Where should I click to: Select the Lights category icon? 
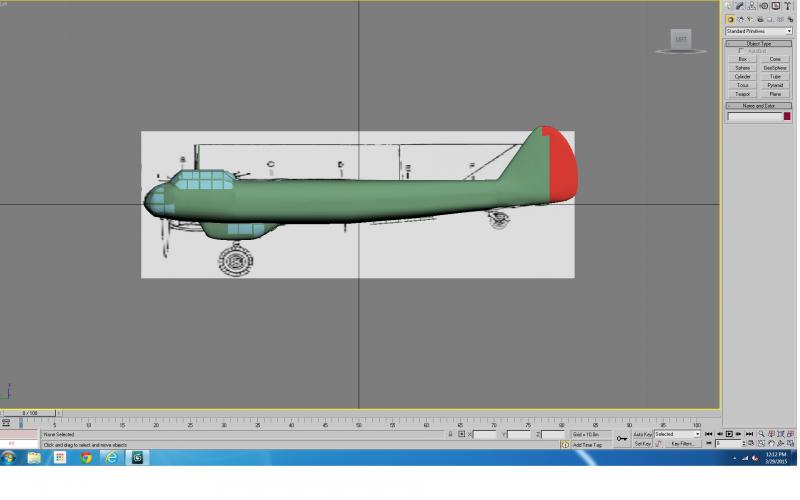click(750, 19)
